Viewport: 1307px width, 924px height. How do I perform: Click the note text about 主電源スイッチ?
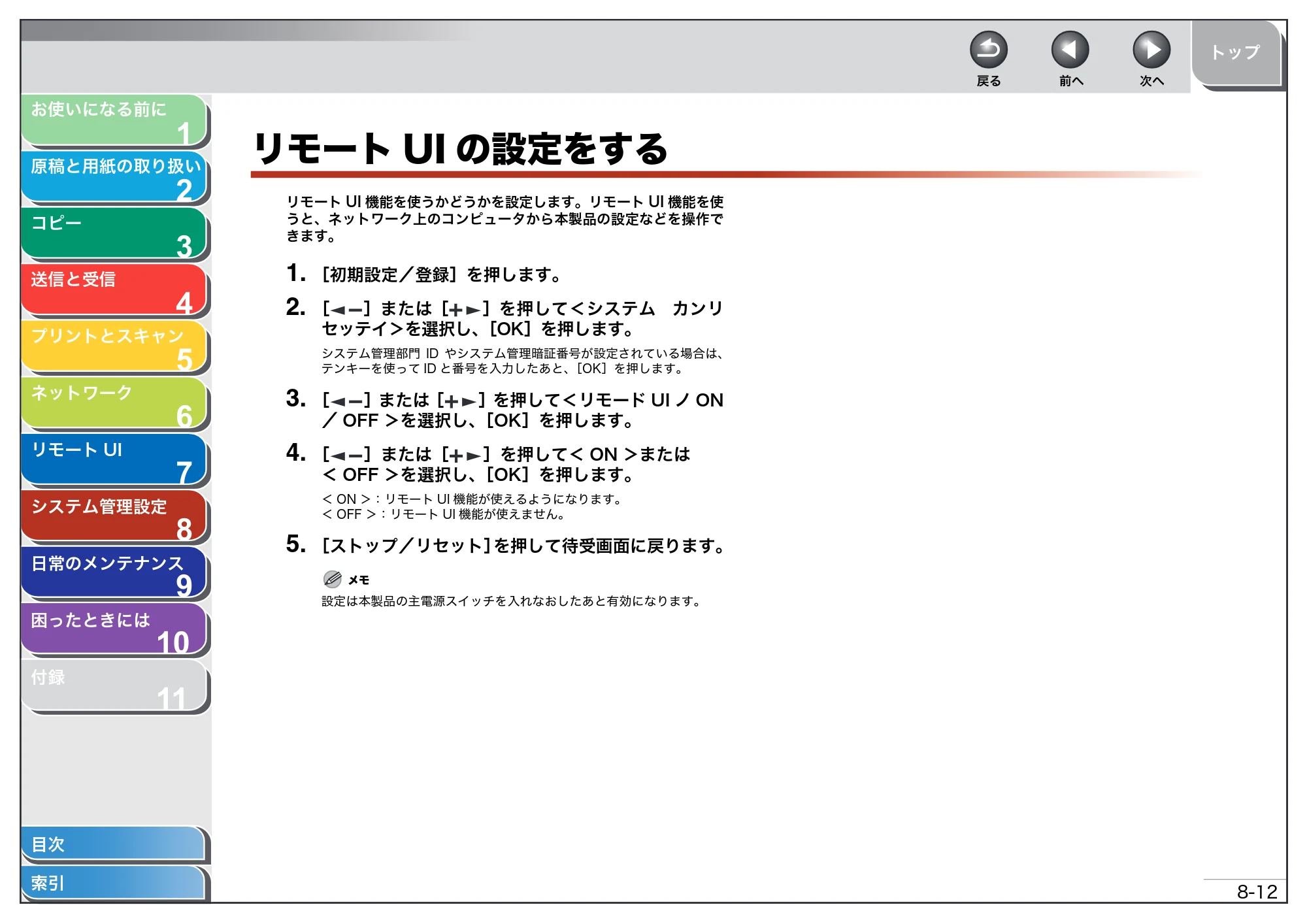(512, 601)
